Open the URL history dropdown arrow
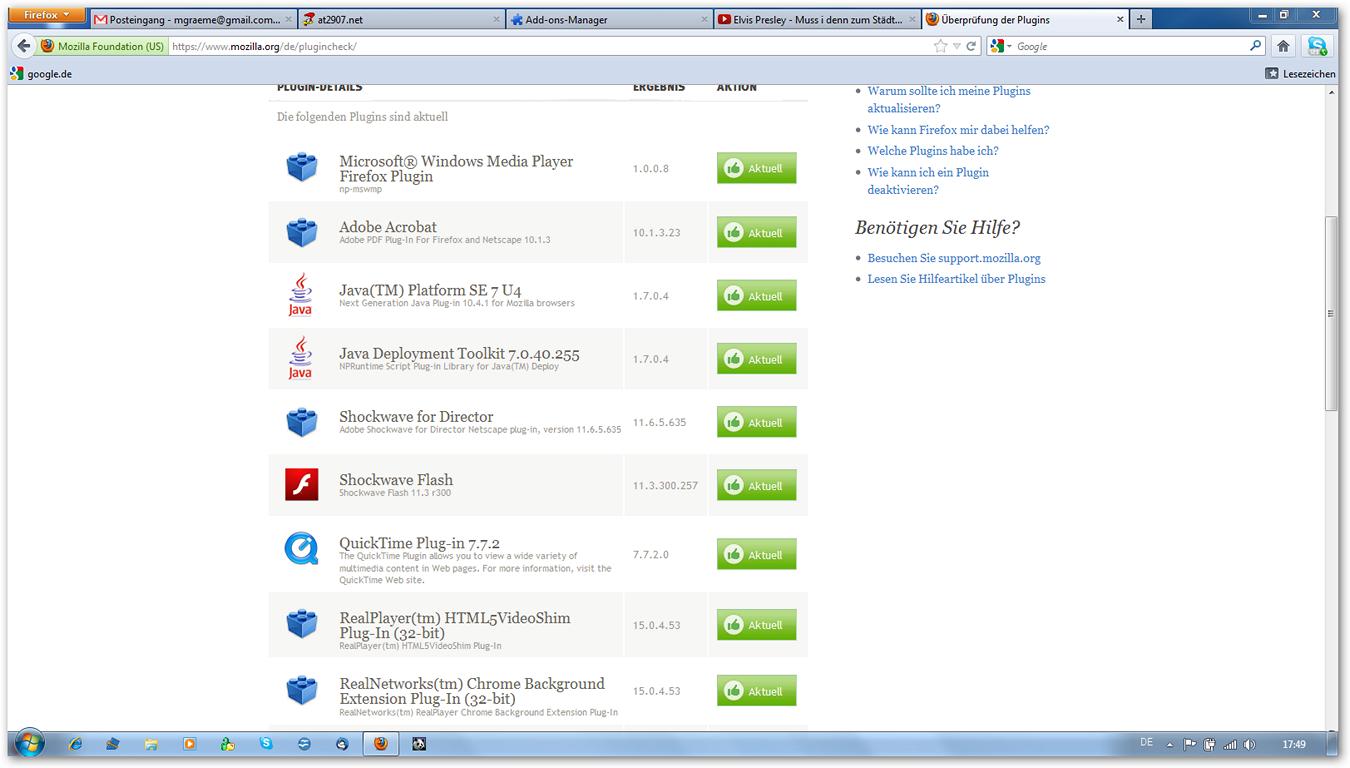This screenshot has height=768, width=1350. click(957, 46)
